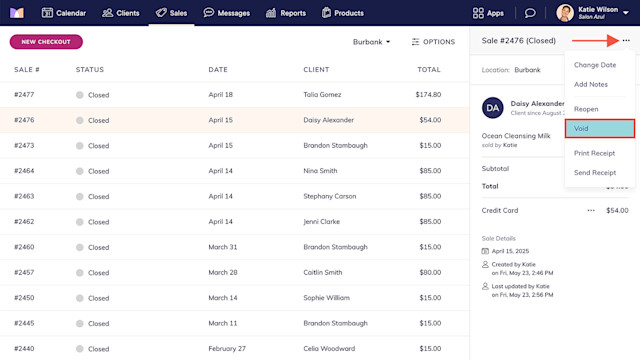Viewport: 640px width, 360px height.
Task: Open the Messages speech bubble icon
Action: pos(209,13)
